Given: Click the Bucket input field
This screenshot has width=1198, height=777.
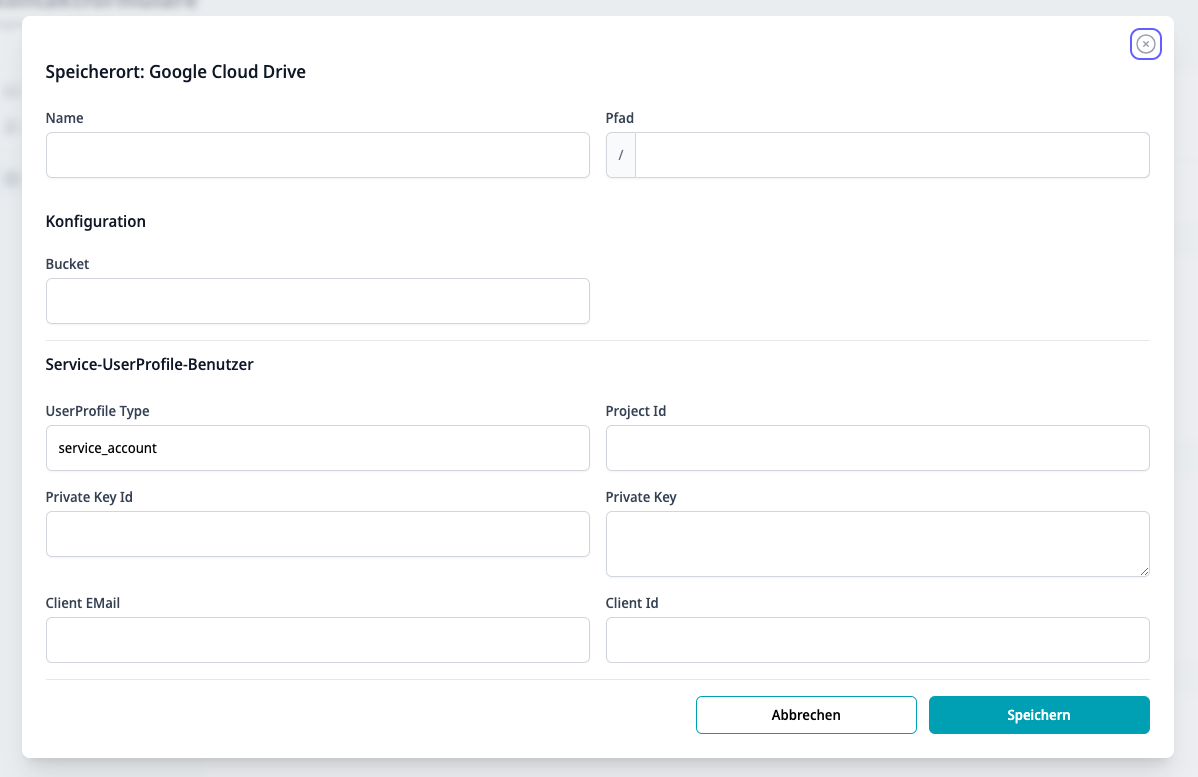Looking at the screenshot, I should pyautogui.click(x=318, y=301).
